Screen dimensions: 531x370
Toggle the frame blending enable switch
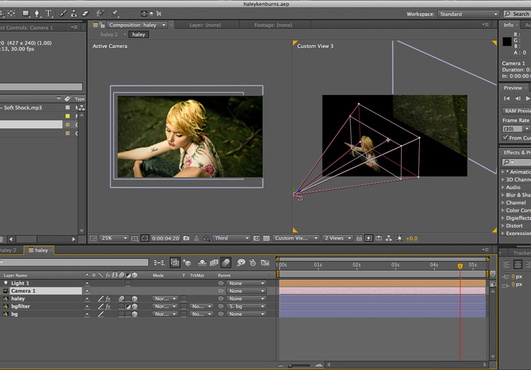pyautogui.click(x=214, y=262)
